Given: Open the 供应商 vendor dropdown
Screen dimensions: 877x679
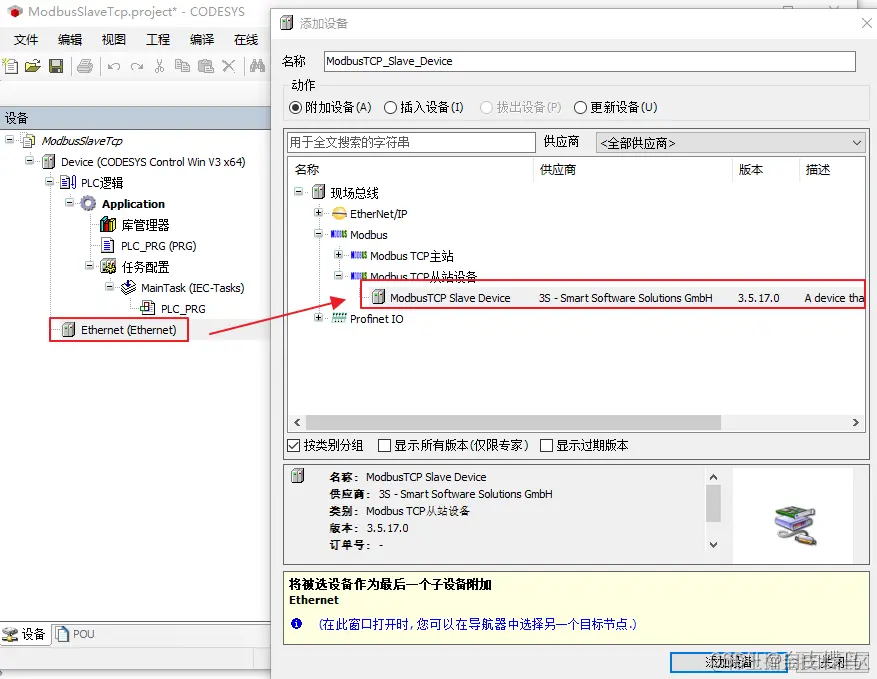Looking at the screenshot, I should click(x=730, y=143).
